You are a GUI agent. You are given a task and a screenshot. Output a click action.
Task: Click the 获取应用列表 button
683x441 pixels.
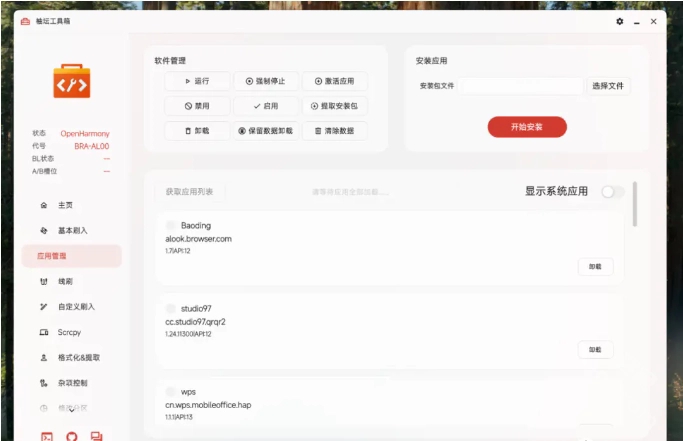click(x=189, y=192)
